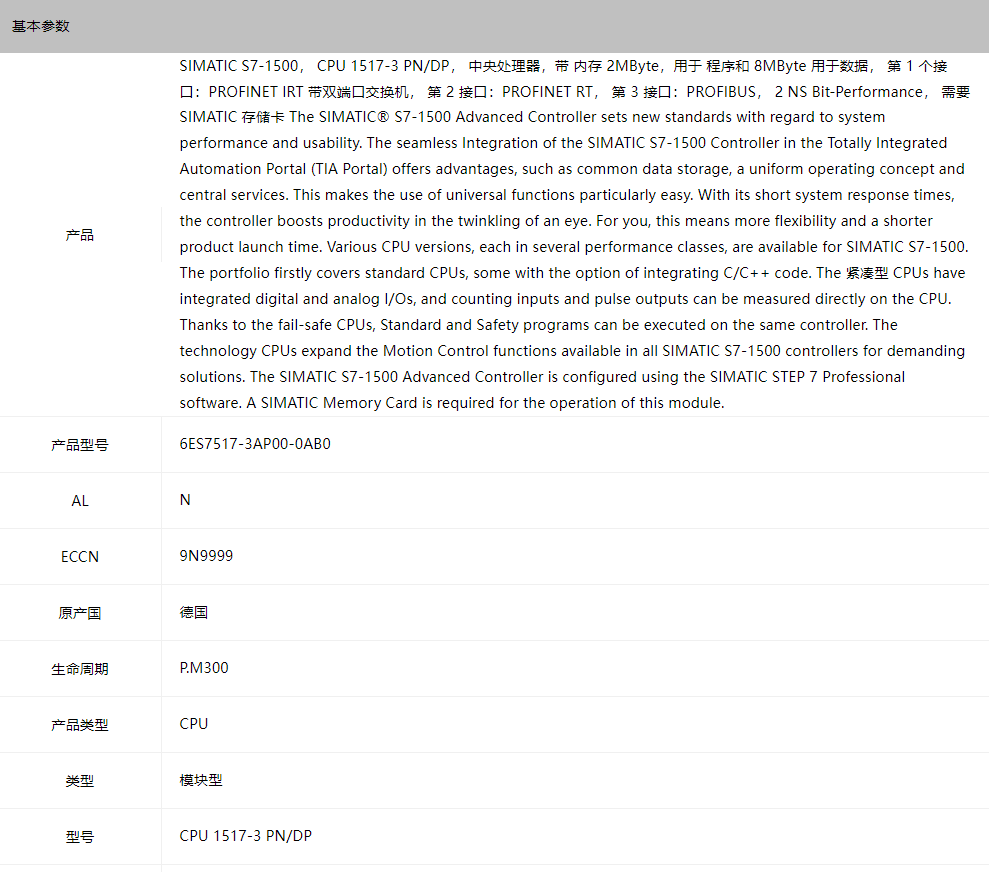This screenshot has height=872, width=989.
Task: Click the 类型 label cell
Action: 80,781
